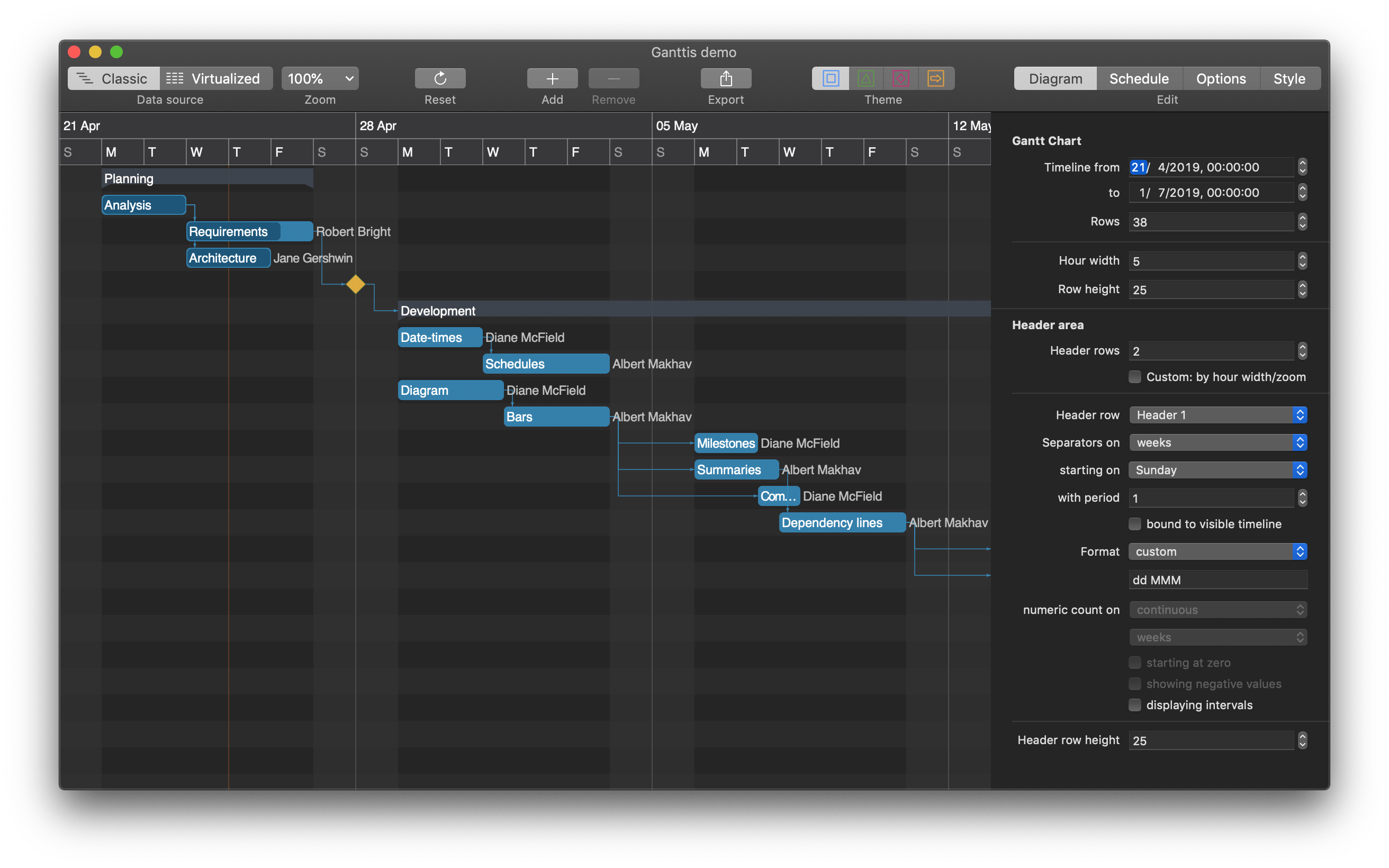
Task: Click the Hour width stepper
Action: [x=1302, y=260]
